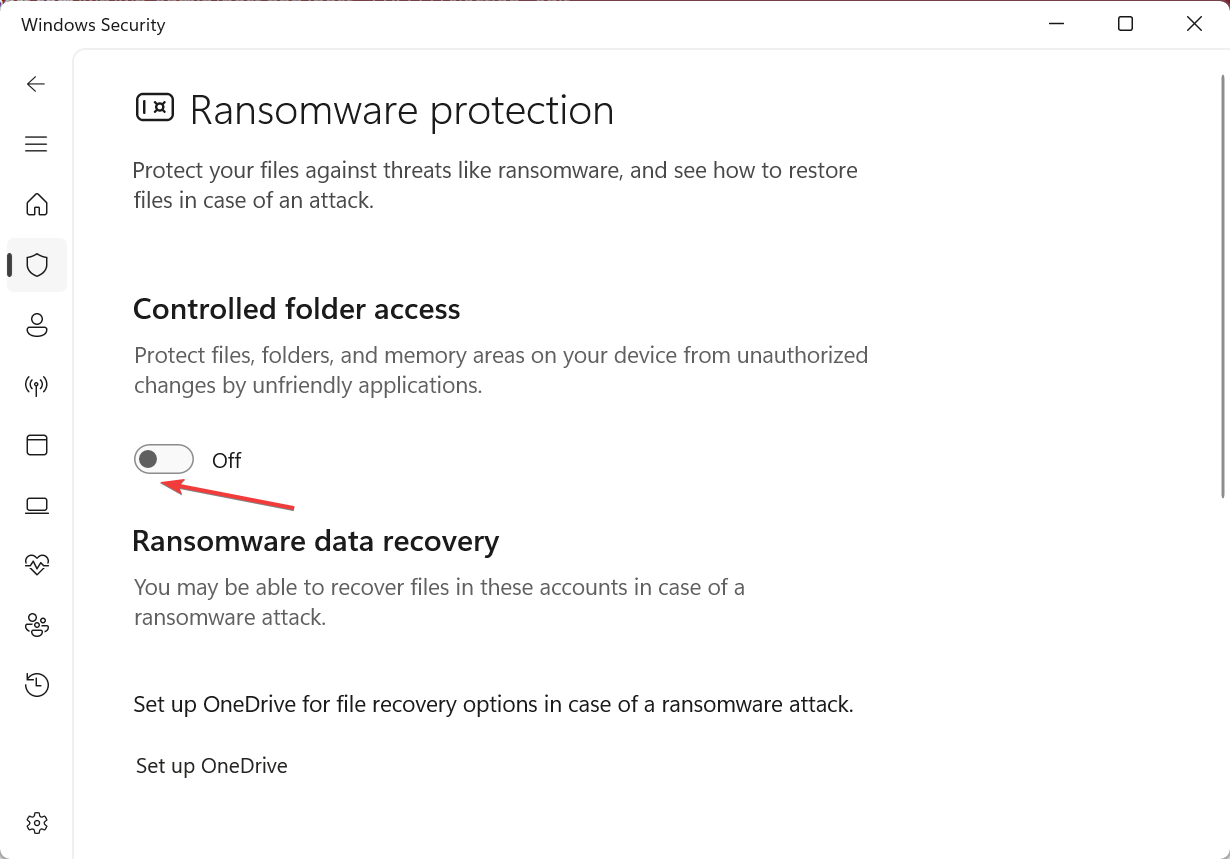Open Device performance & health heart icon
The image size is (1230, 859).
pos(37,565)
